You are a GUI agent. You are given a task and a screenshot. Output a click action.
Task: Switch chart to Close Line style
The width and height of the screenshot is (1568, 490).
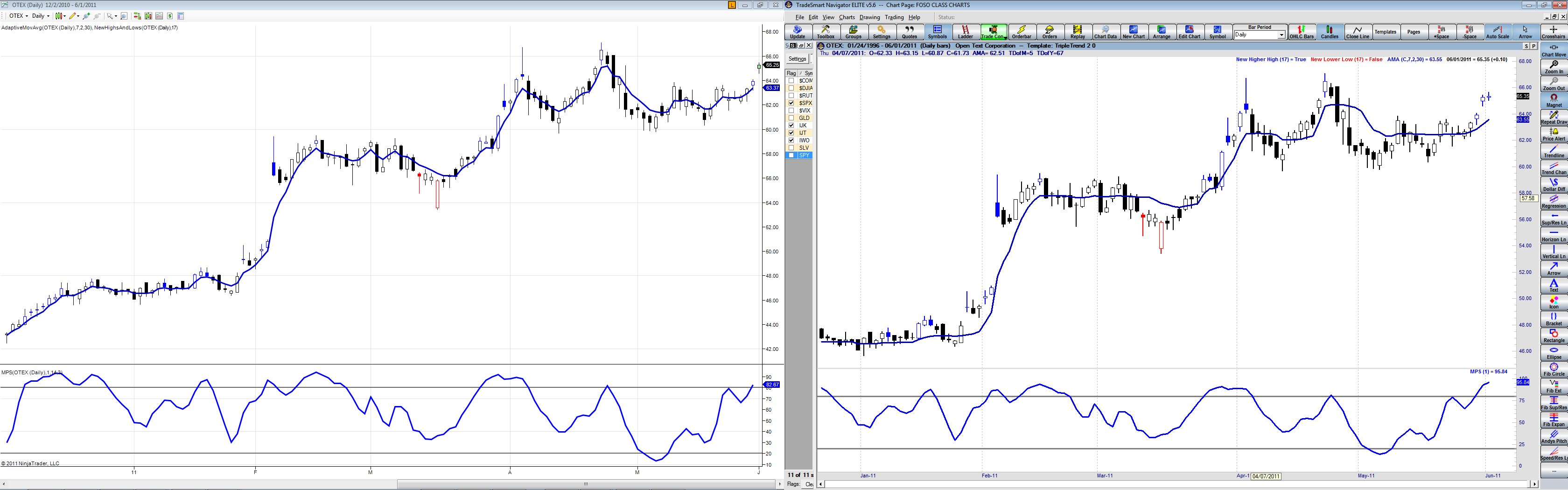(x=1358, y=32)
